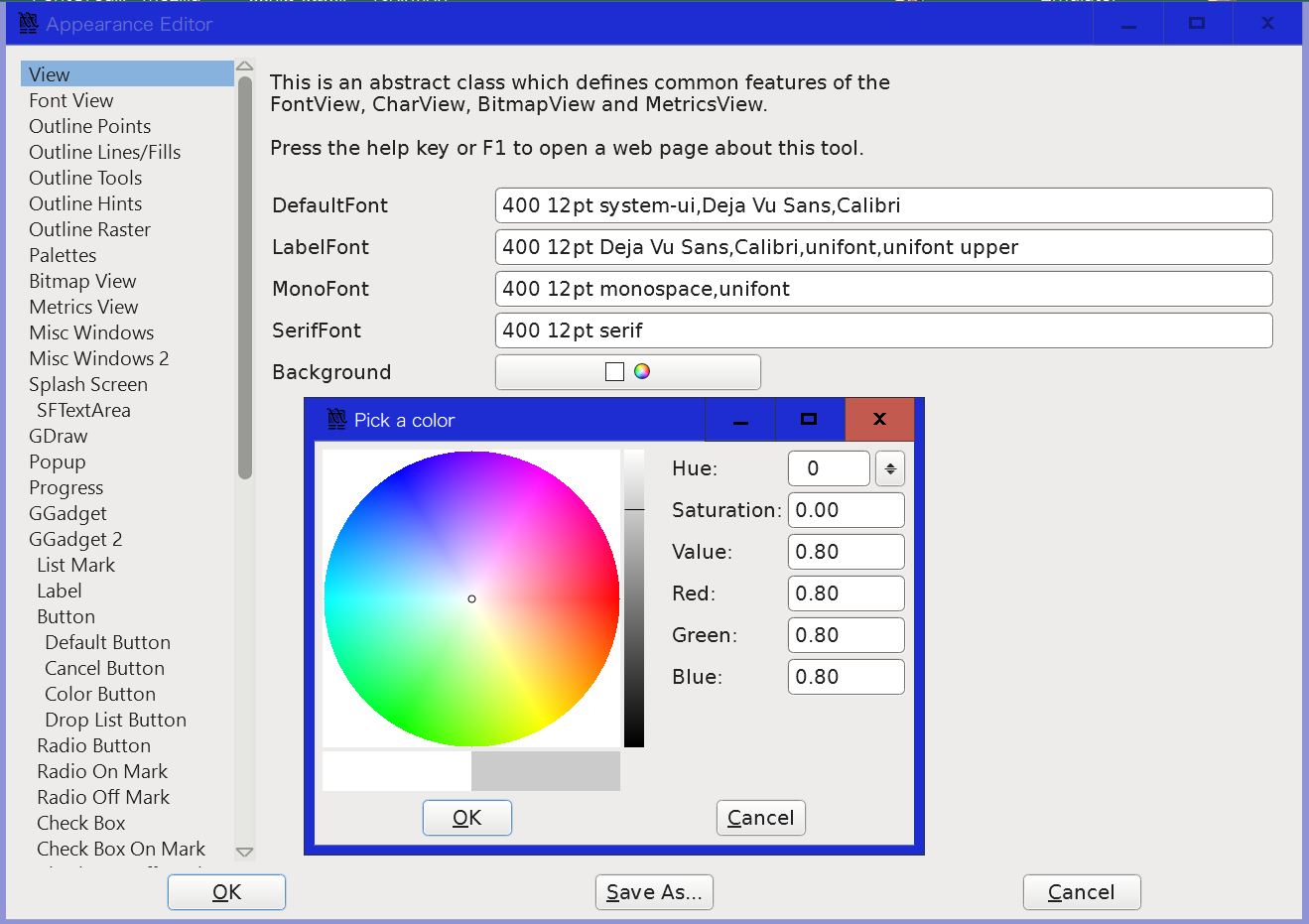The width and height of the screenshot is (1309, 924).
Task: Click the rainbow color wheel icon in Background field
Action: pos(641,370)
